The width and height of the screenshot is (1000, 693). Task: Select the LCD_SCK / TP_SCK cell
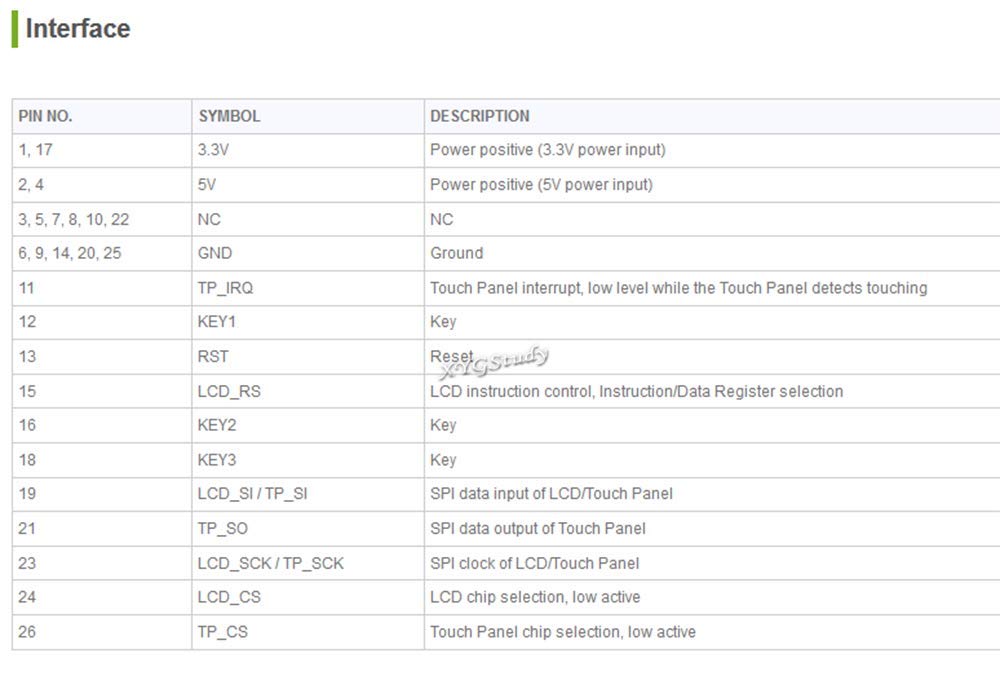point(308,564)
